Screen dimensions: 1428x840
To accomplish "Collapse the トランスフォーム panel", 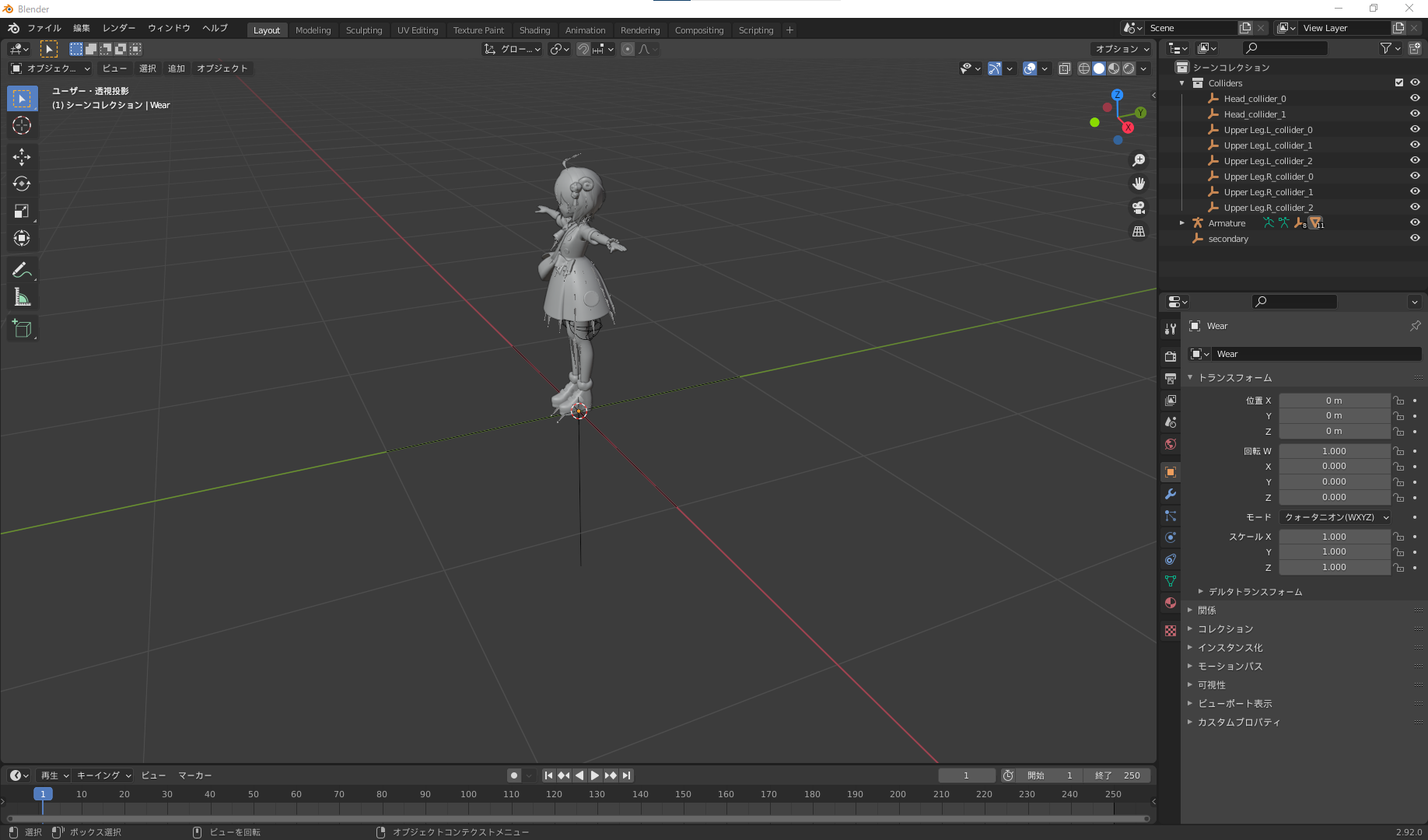I will (1235, 378).
